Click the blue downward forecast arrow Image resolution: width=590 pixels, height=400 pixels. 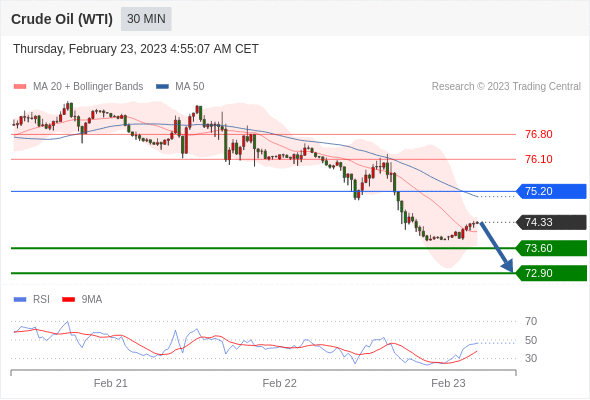(x=496, y=247)
